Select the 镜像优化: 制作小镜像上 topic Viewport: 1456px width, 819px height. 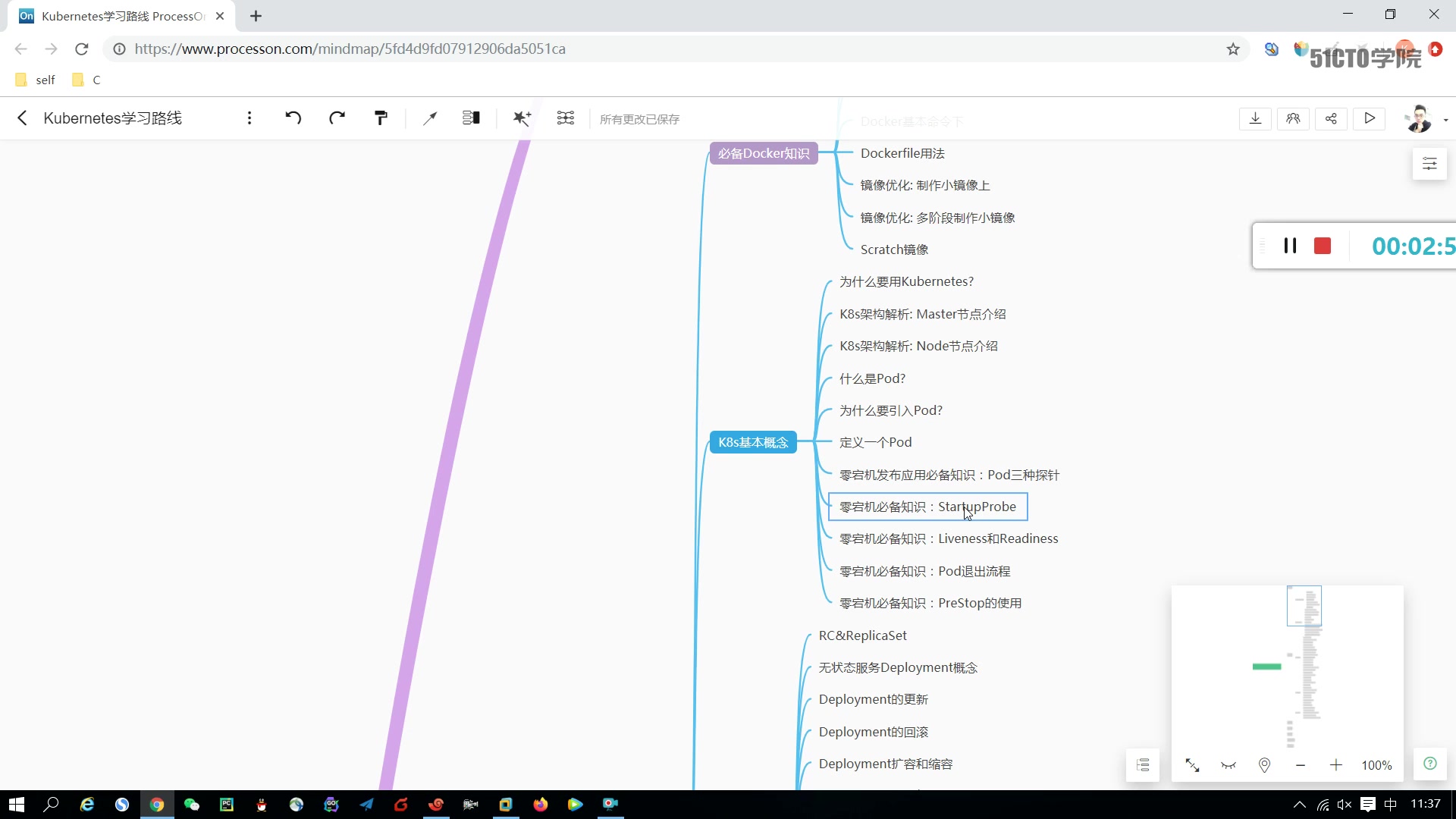pyautogui.click(x=925, y=185)
